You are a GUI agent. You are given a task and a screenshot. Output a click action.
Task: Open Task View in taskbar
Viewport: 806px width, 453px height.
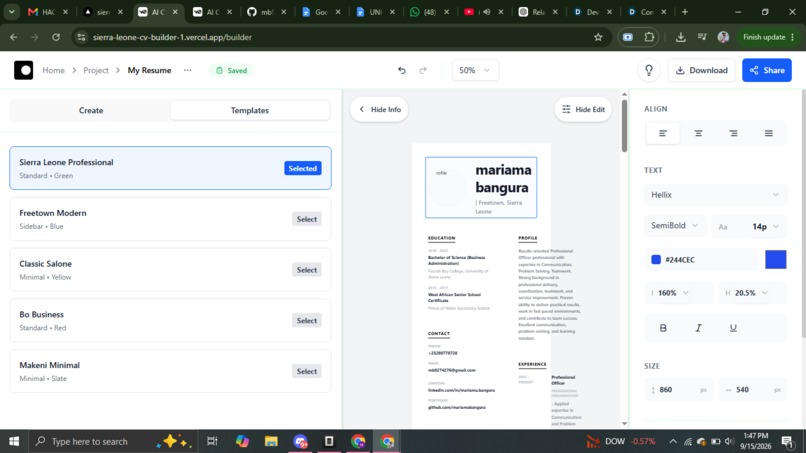pos(212,441)
